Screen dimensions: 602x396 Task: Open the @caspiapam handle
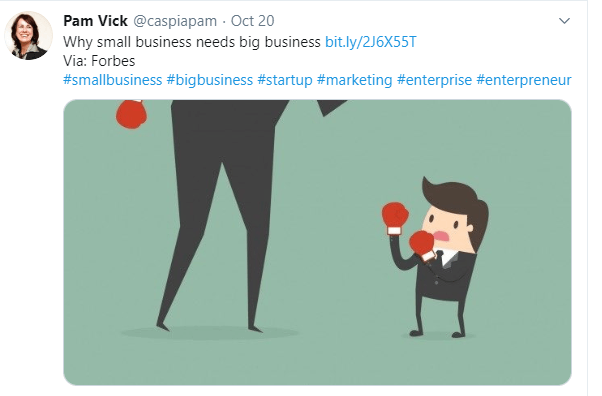tap(175, 21)
